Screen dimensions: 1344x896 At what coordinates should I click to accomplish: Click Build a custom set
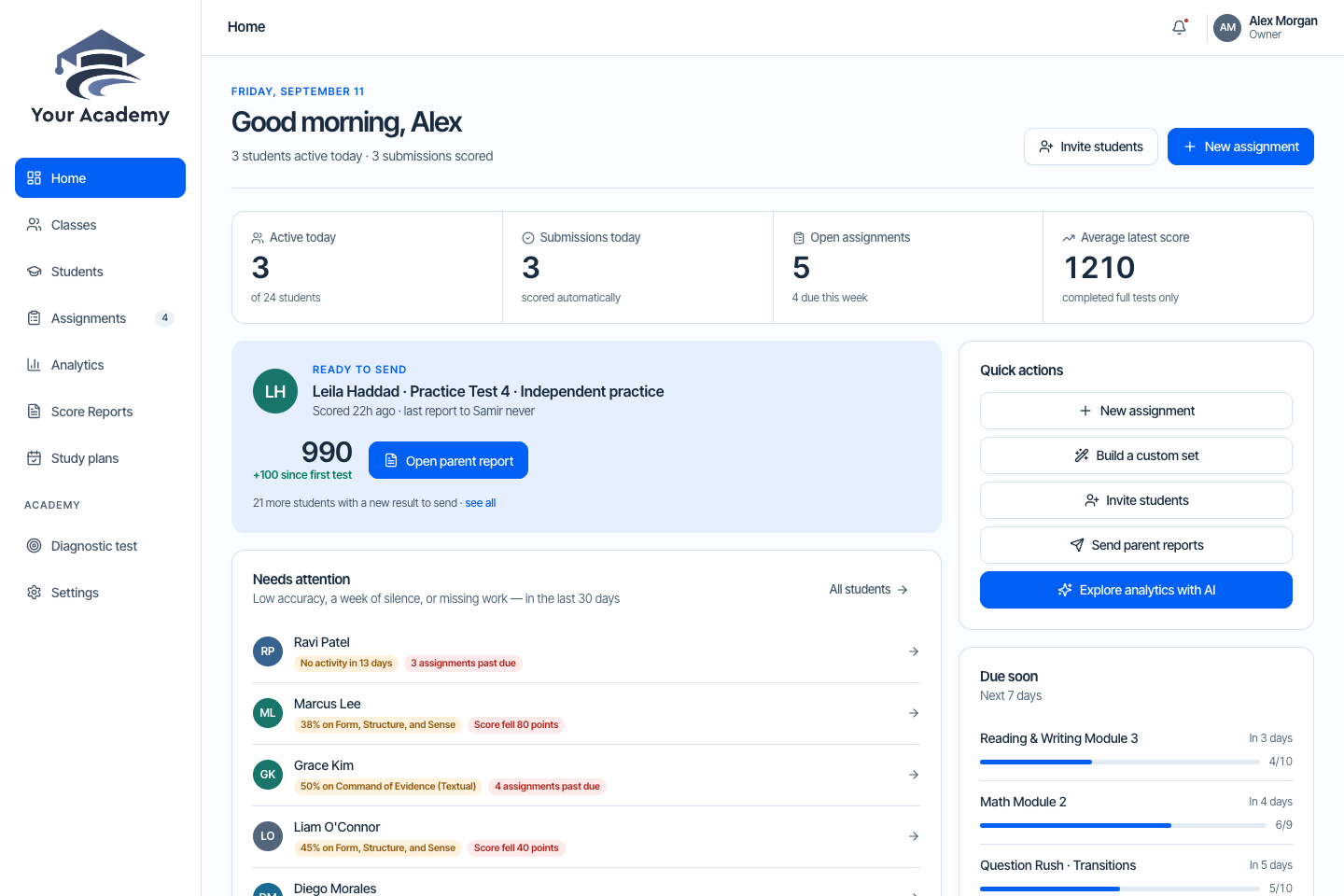click(1136, 455)
